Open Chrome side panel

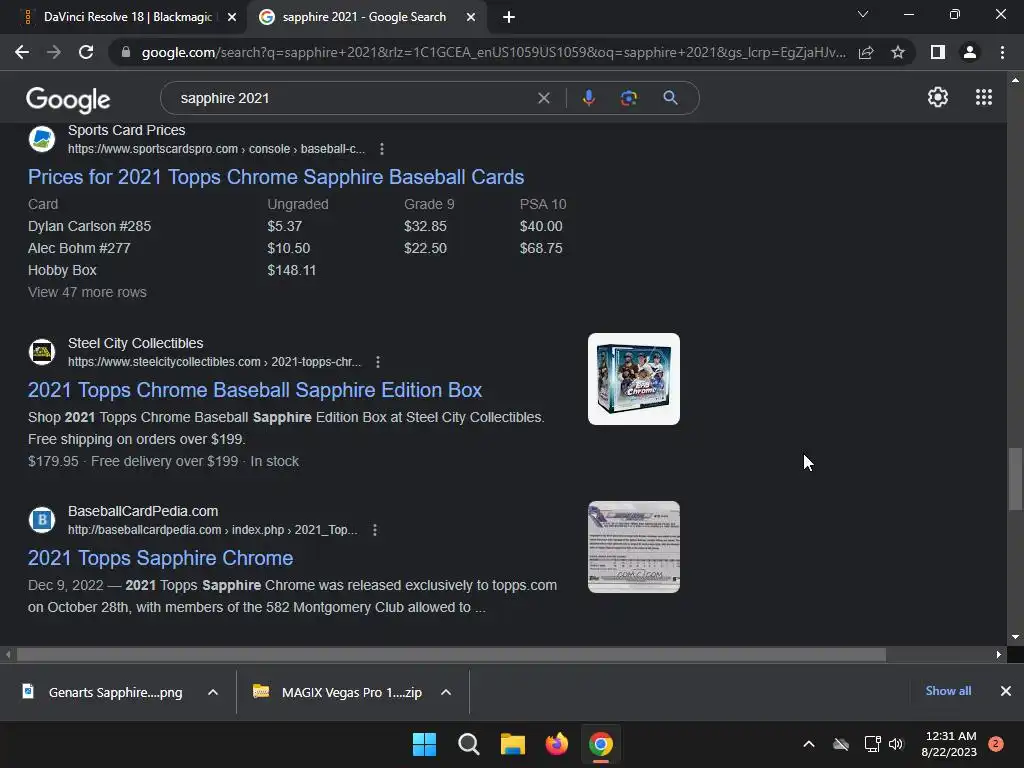[x=937, y=52]
